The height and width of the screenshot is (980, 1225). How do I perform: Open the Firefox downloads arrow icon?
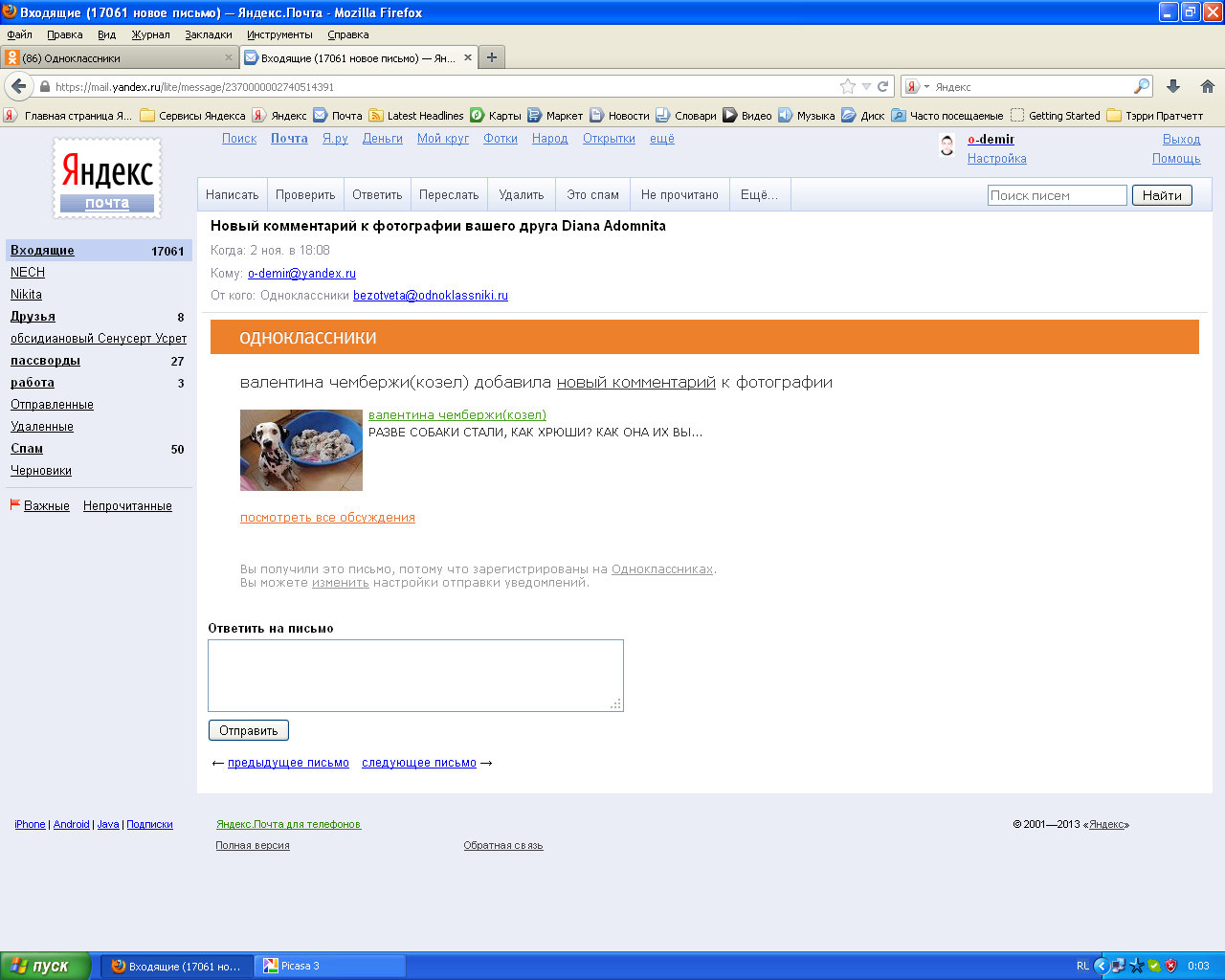(1173, 86)
